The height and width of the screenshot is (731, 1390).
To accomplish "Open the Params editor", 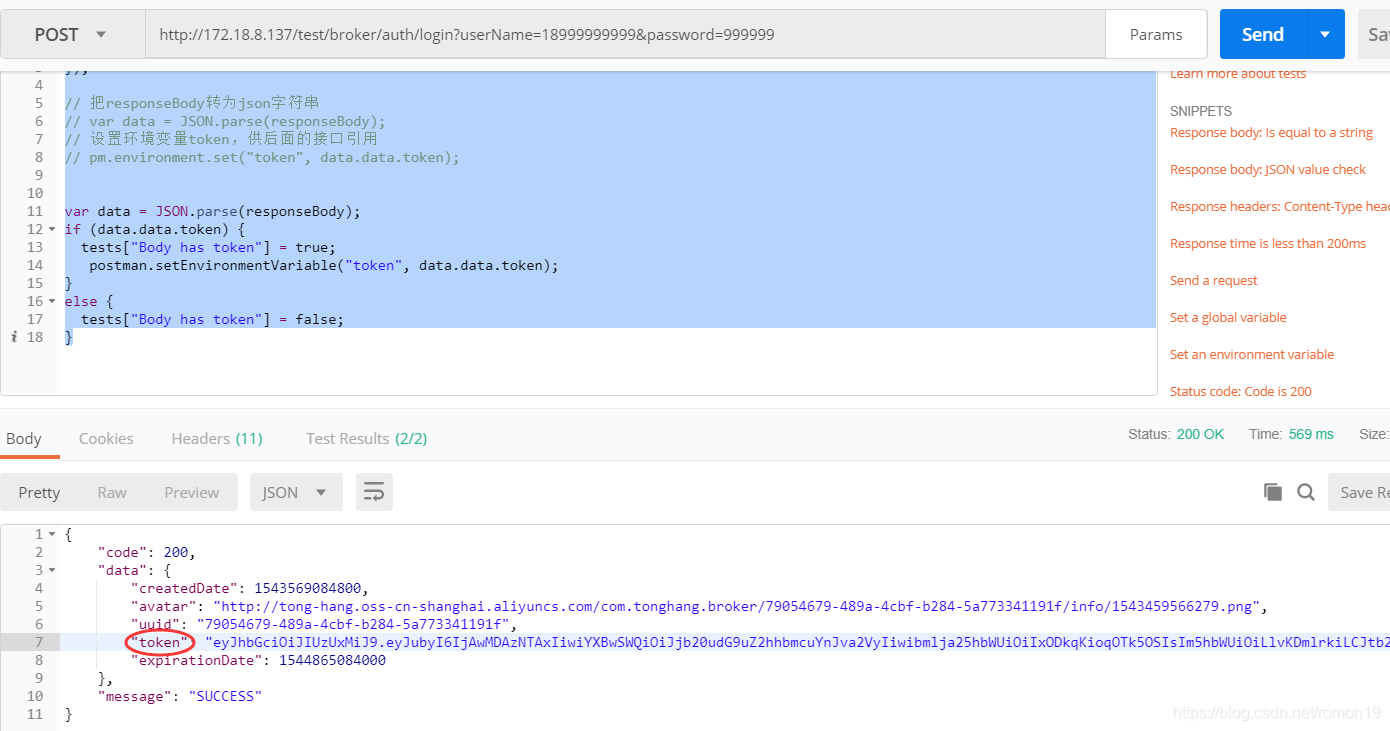I will point(1156,34).
